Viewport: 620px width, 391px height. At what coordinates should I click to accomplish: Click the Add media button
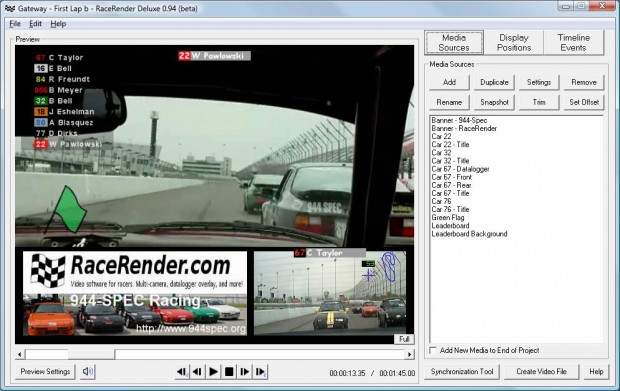click(x=449, y=82)
